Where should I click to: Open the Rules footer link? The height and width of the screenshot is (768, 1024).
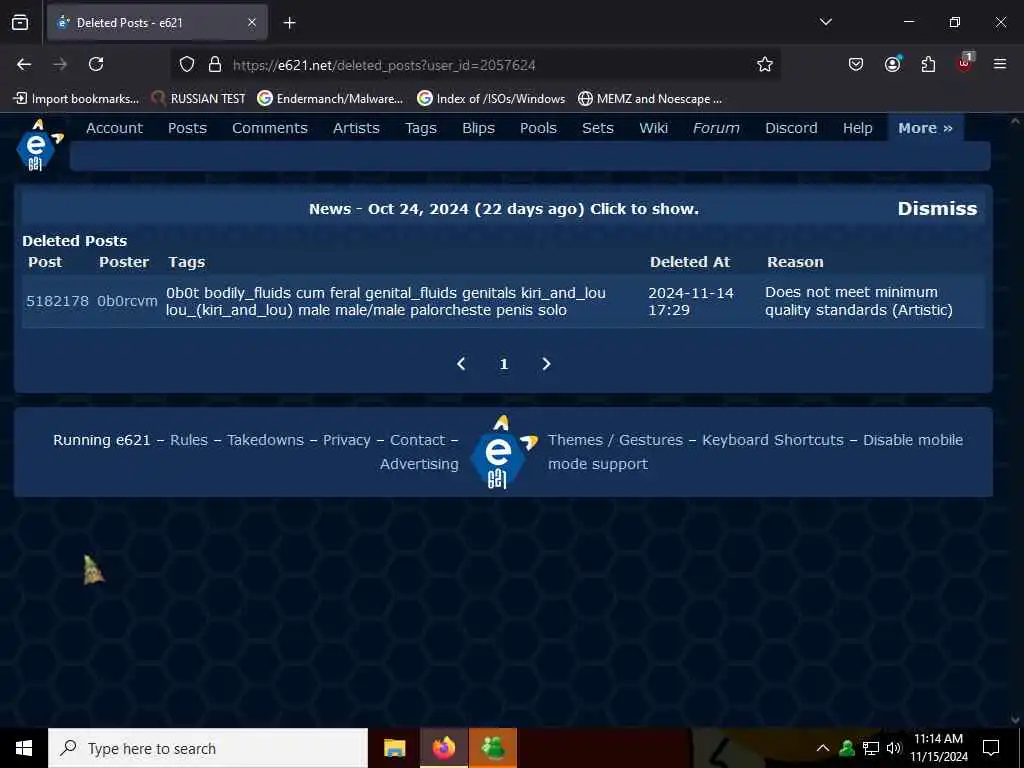coord(189,440)
